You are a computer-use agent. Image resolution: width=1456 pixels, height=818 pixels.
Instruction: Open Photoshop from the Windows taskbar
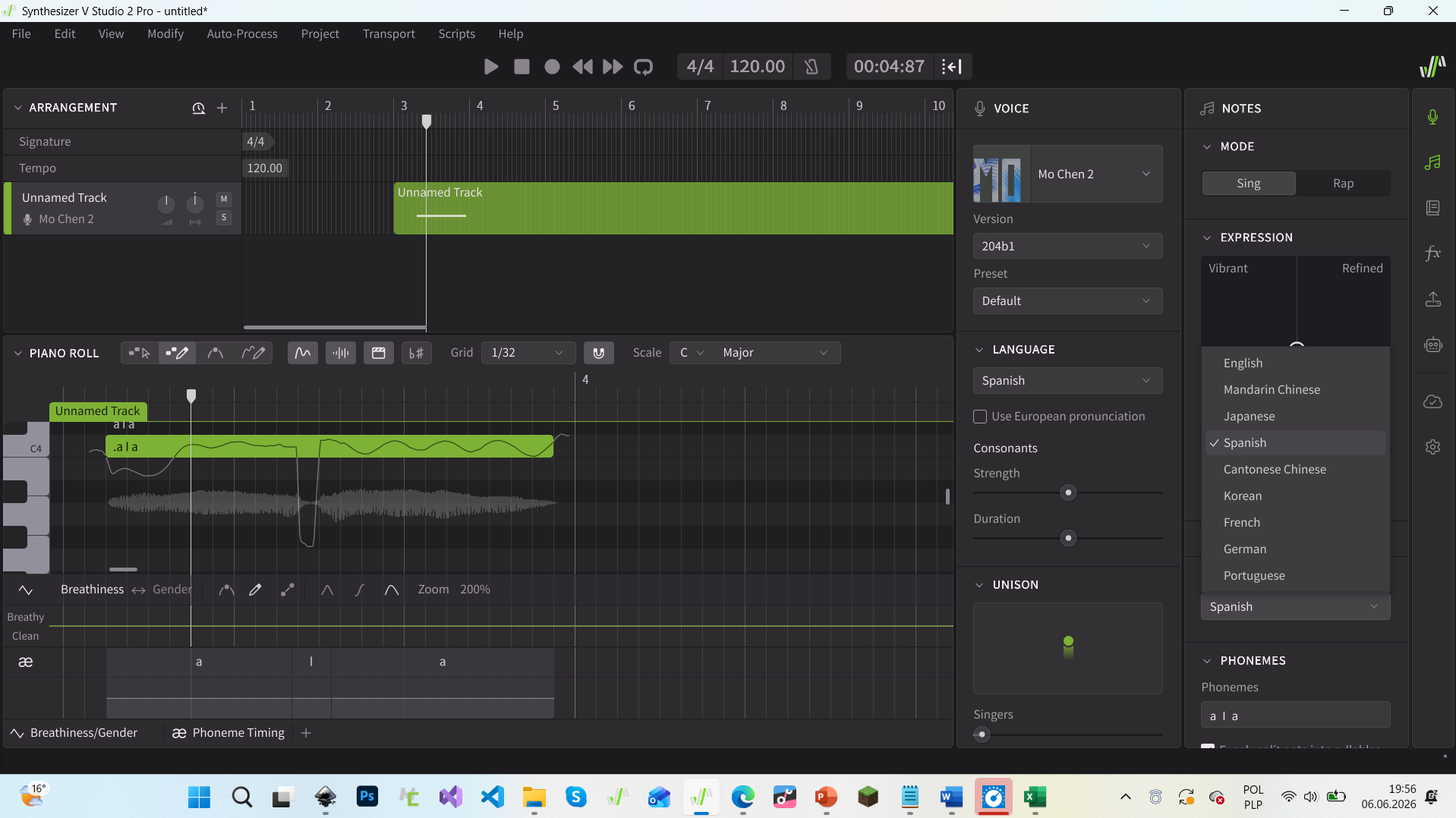(x=367, y=797)
